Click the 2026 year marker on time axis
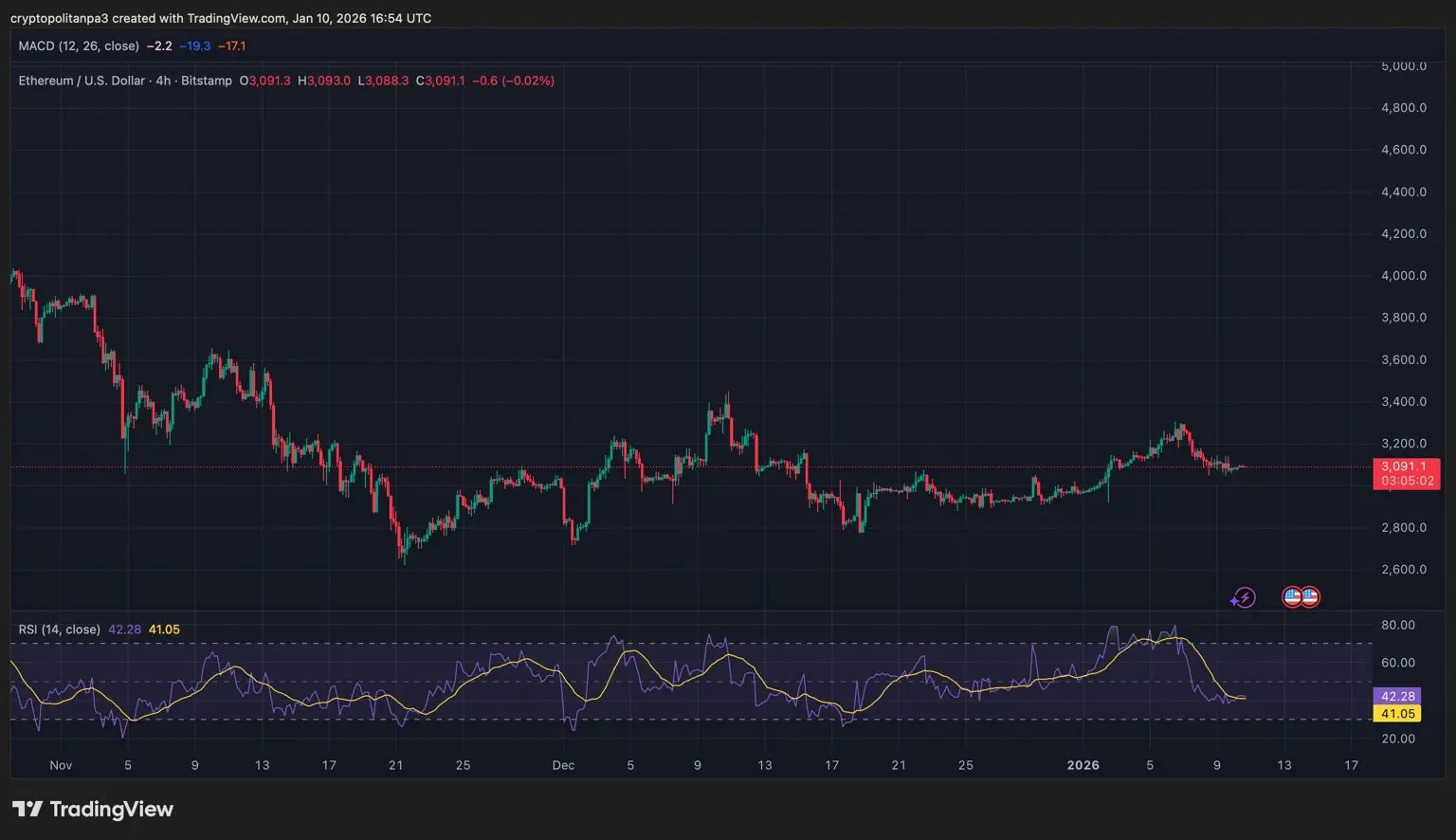1456x840 pixels. (1083, 765)
